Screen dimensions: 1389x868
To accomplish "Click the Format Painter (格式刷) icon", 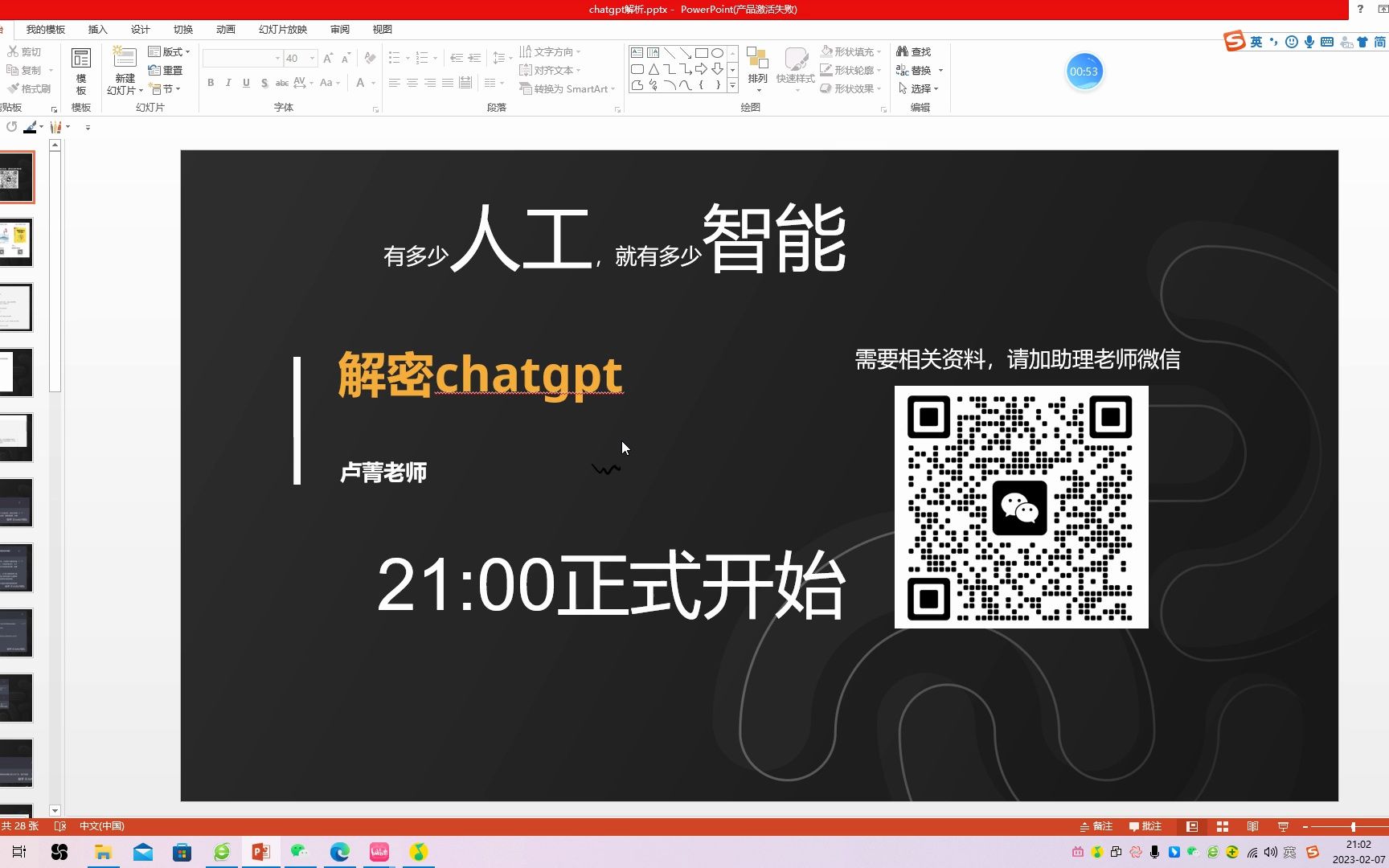I will pos(13,88).
